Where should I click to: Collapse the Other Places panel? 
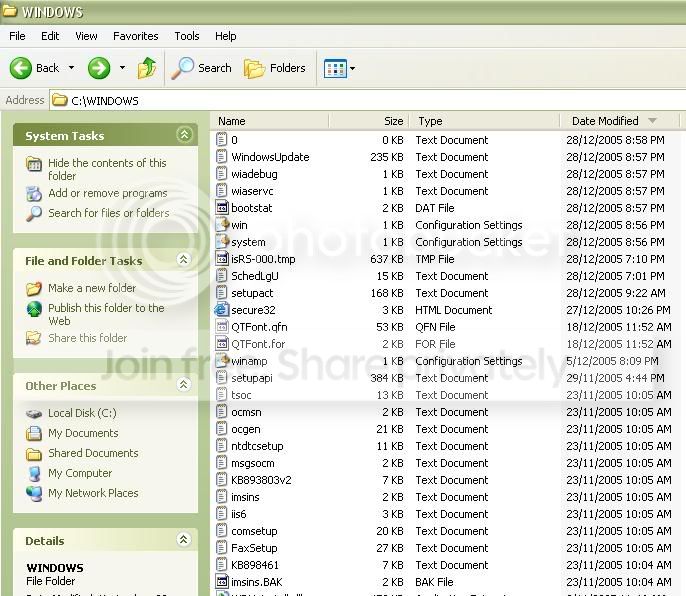click(183, 385)
